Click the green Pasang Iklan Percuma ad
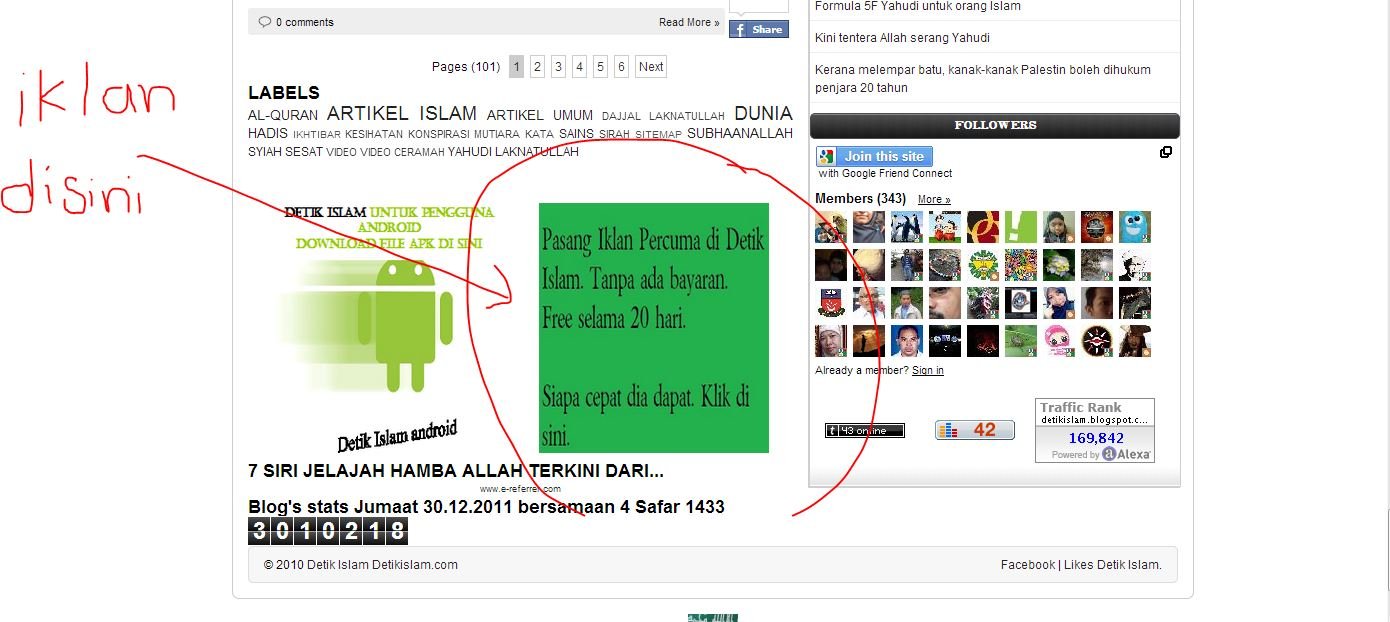The width and height of the screenshot is (1390, 622). coord(653,327)
